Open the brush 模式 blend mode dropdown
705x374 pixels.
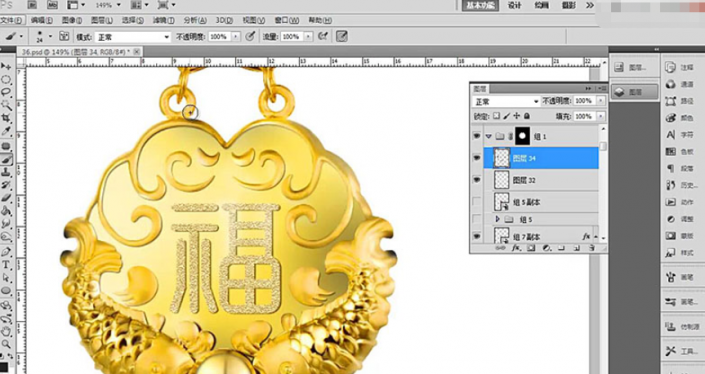[x=133, y=37]
